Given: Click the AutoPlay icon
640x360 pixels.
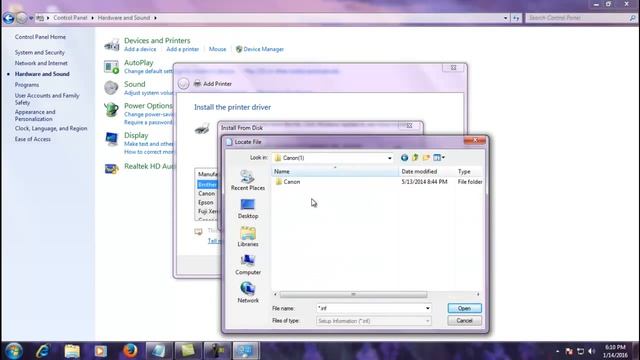Looking at the screenshot, I should coord(111,67).
